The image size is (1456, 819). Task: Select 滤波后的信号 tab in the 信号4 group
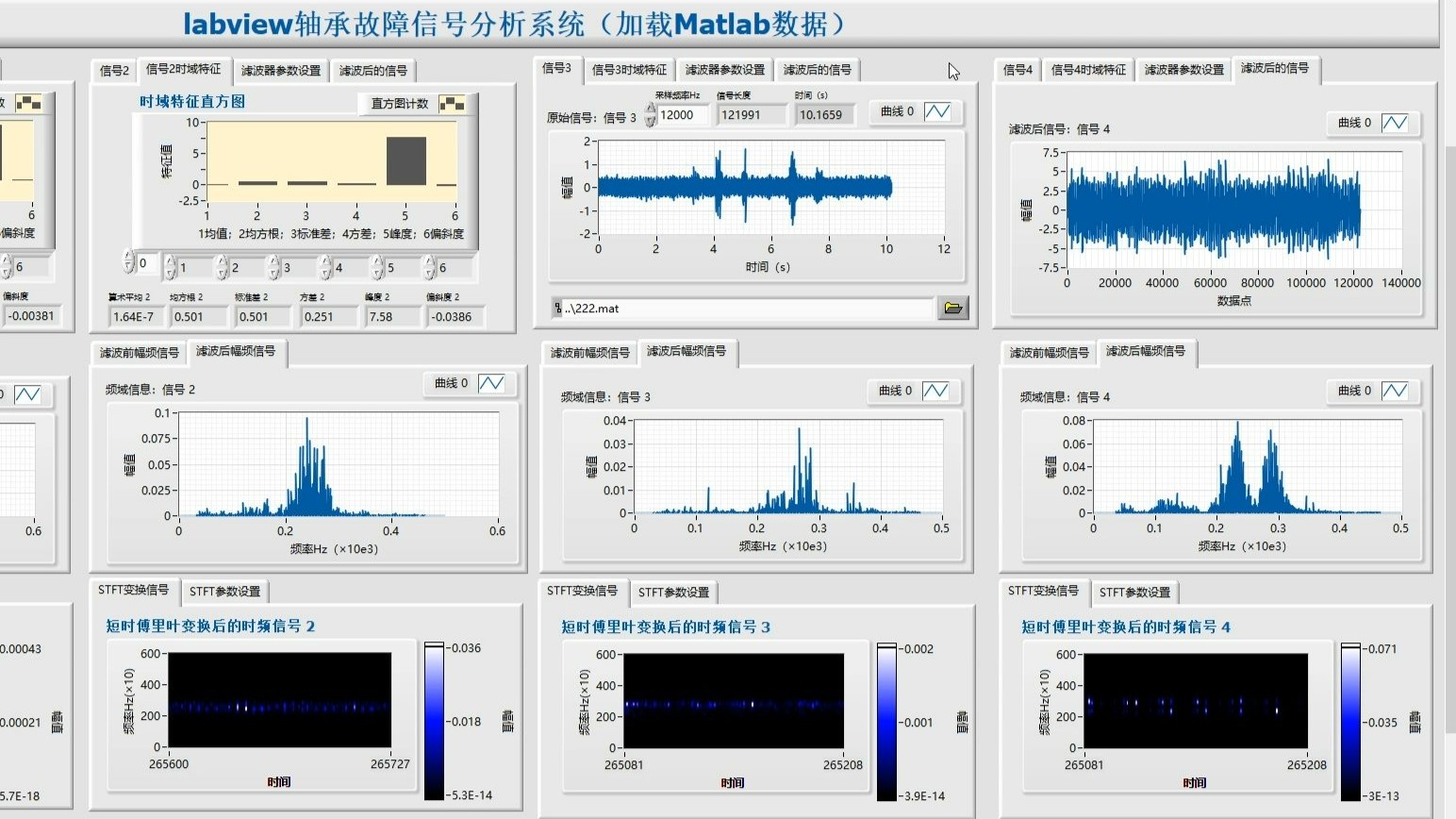[1275, 68]
